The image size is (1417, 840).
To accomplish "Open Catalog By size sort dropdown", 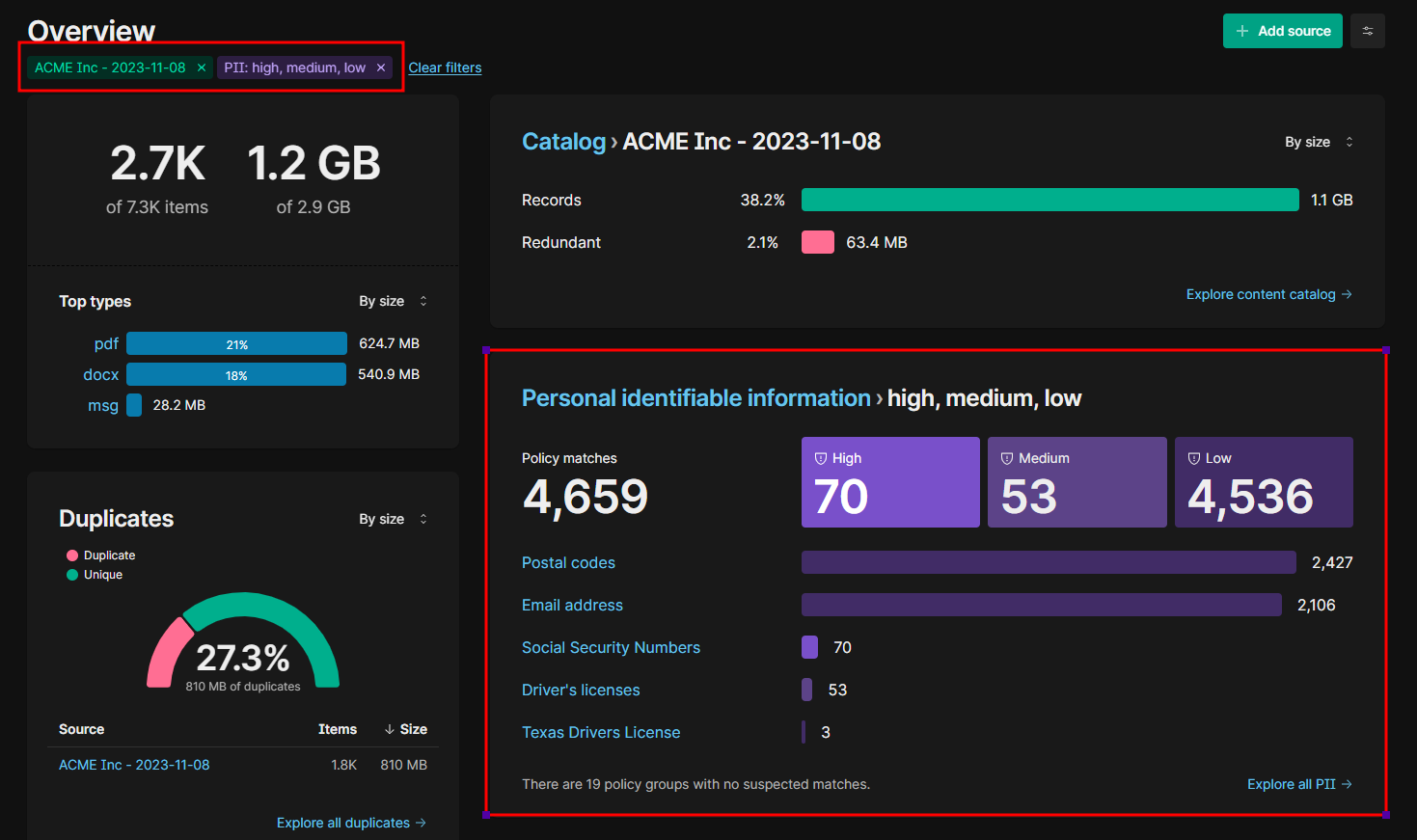I will [x=1318, y=142].
